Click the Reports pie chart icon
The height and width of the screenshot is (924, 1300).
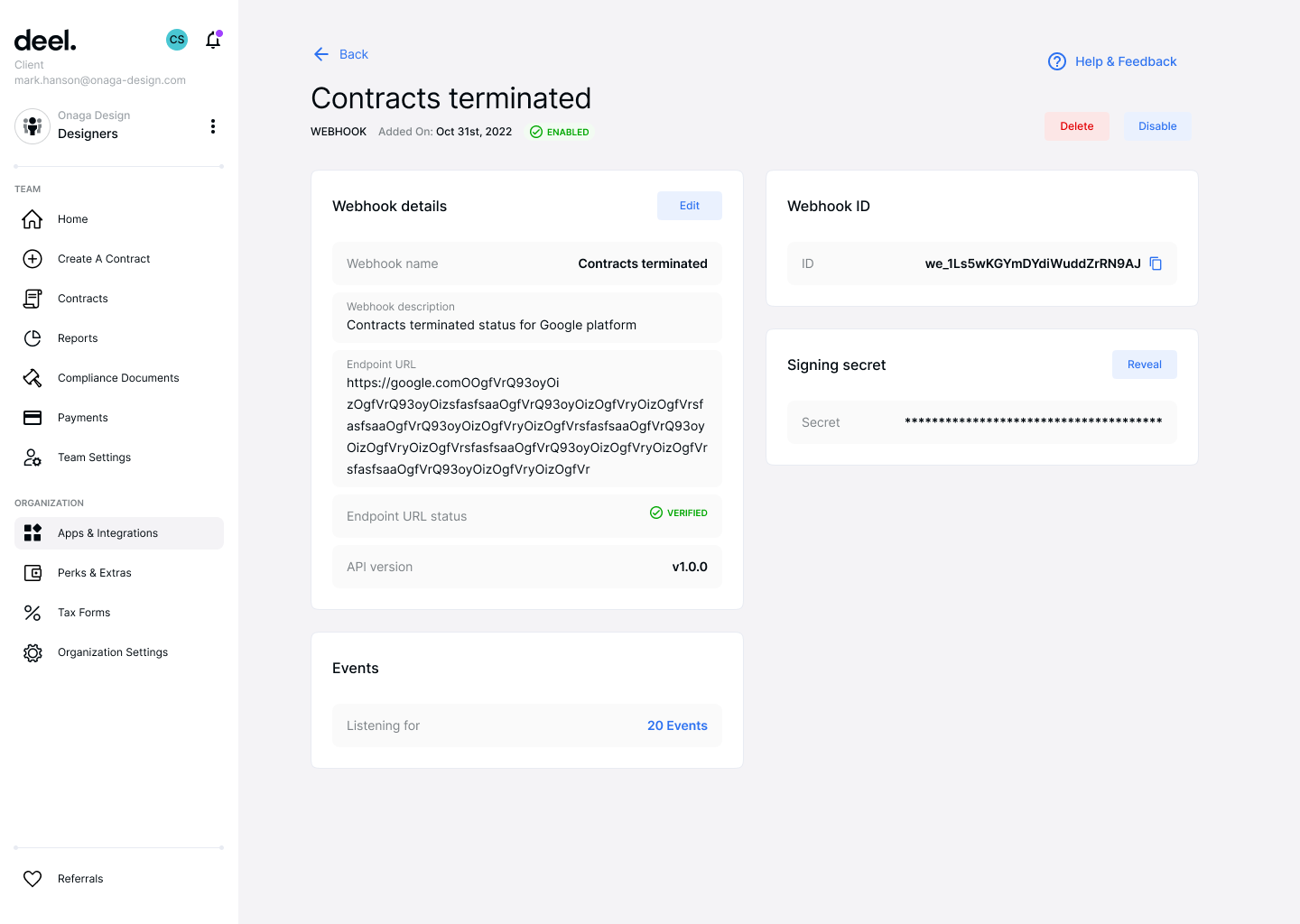(x=32, y=338)
